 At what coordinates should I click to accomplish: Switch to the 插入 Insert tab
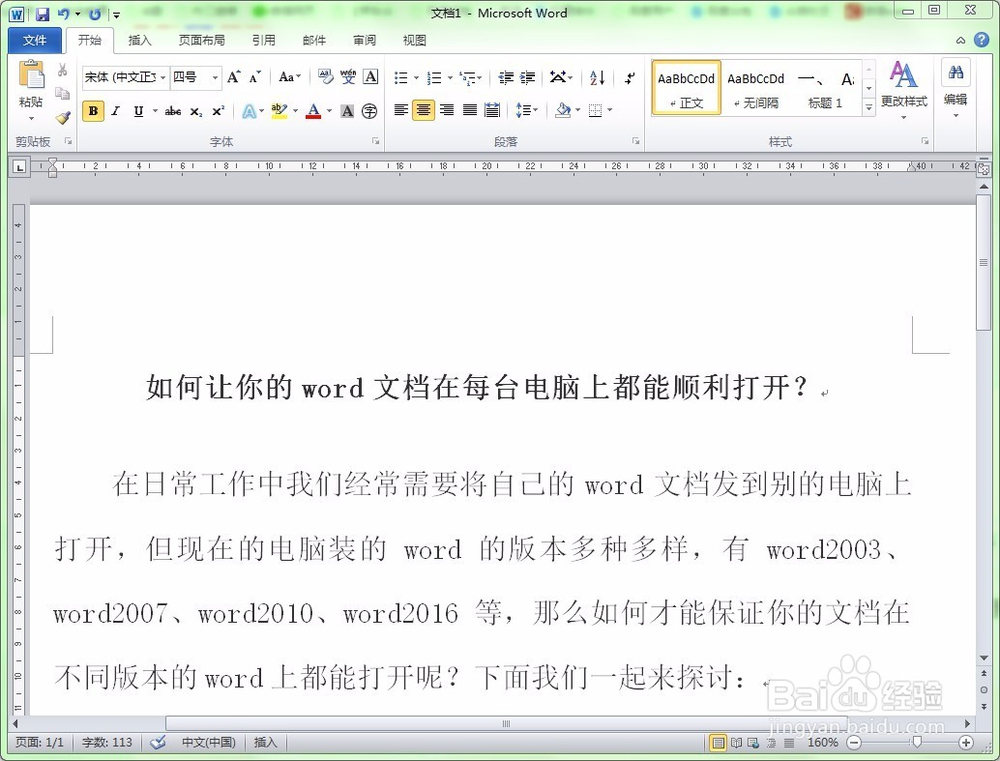(140, 40)
